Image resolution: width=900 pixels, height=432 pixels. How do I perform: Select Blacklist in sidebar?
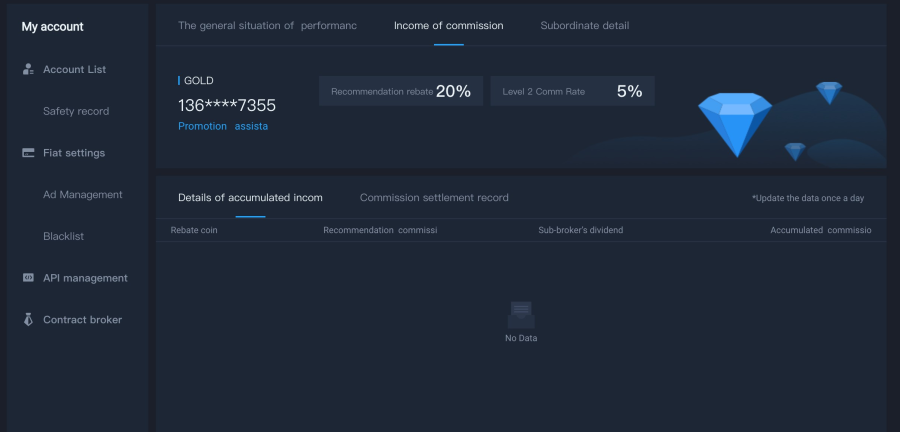coord(63,236)
